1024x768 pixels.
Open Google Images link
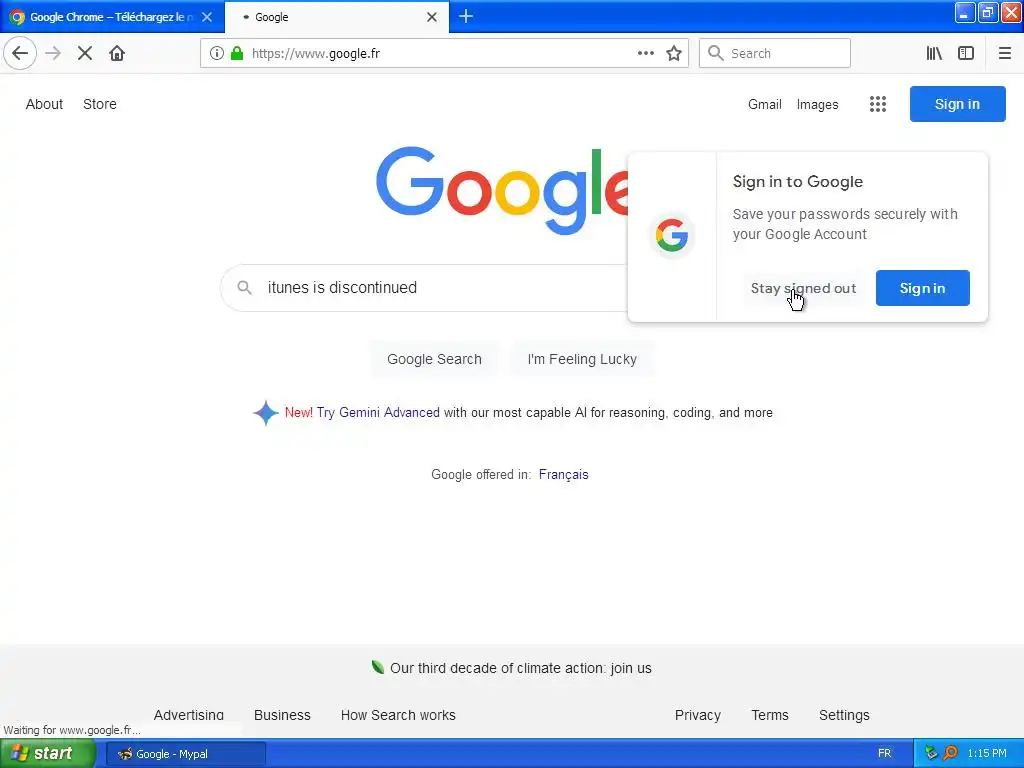pos(818,104)
